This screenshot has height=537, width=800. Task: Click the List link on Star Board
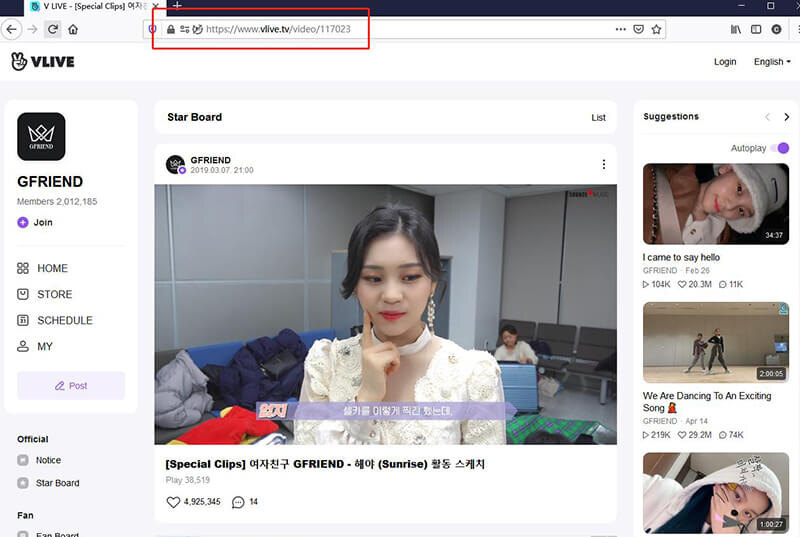[598, 117]
